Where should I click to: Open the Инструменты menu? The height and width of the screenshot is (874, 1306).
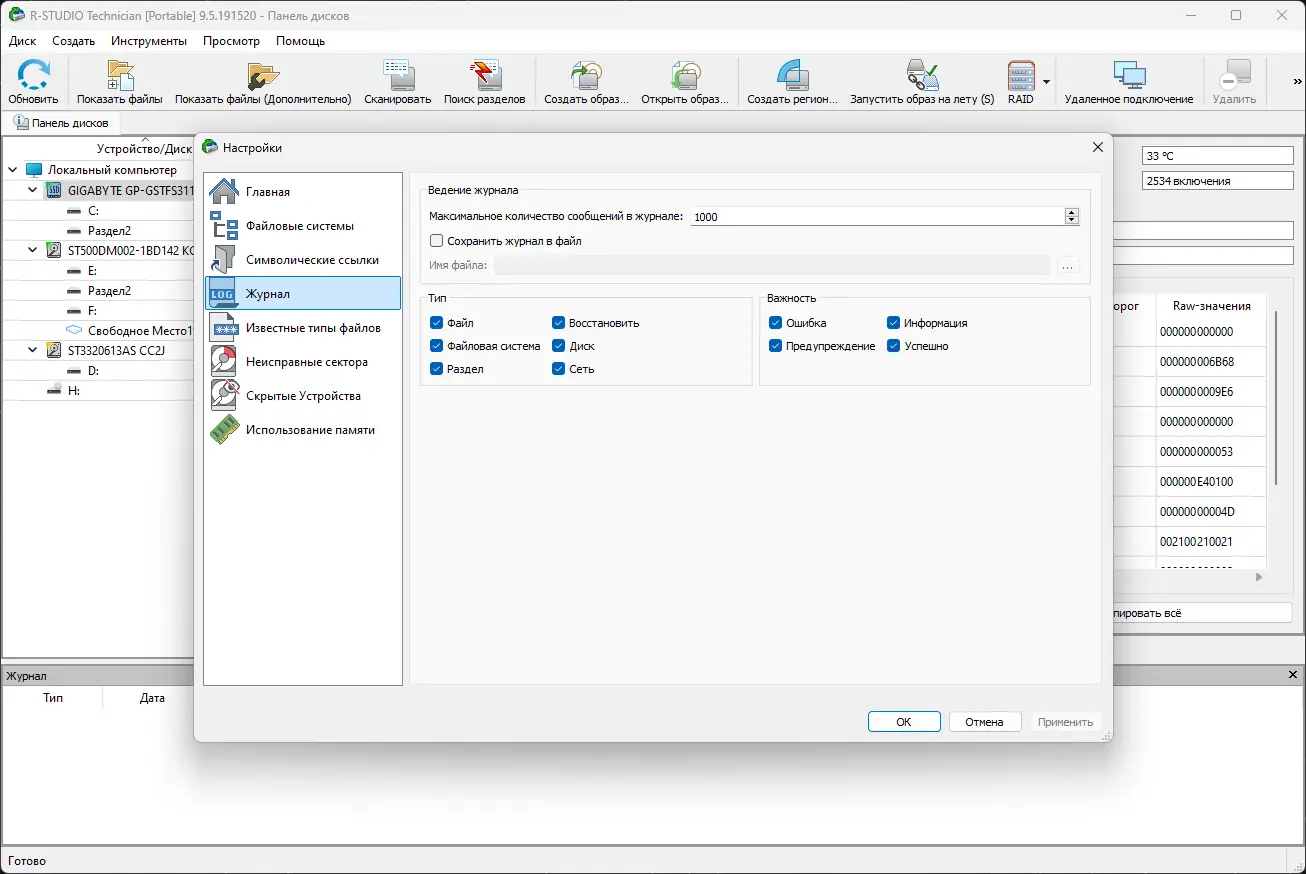pos(149,41)
